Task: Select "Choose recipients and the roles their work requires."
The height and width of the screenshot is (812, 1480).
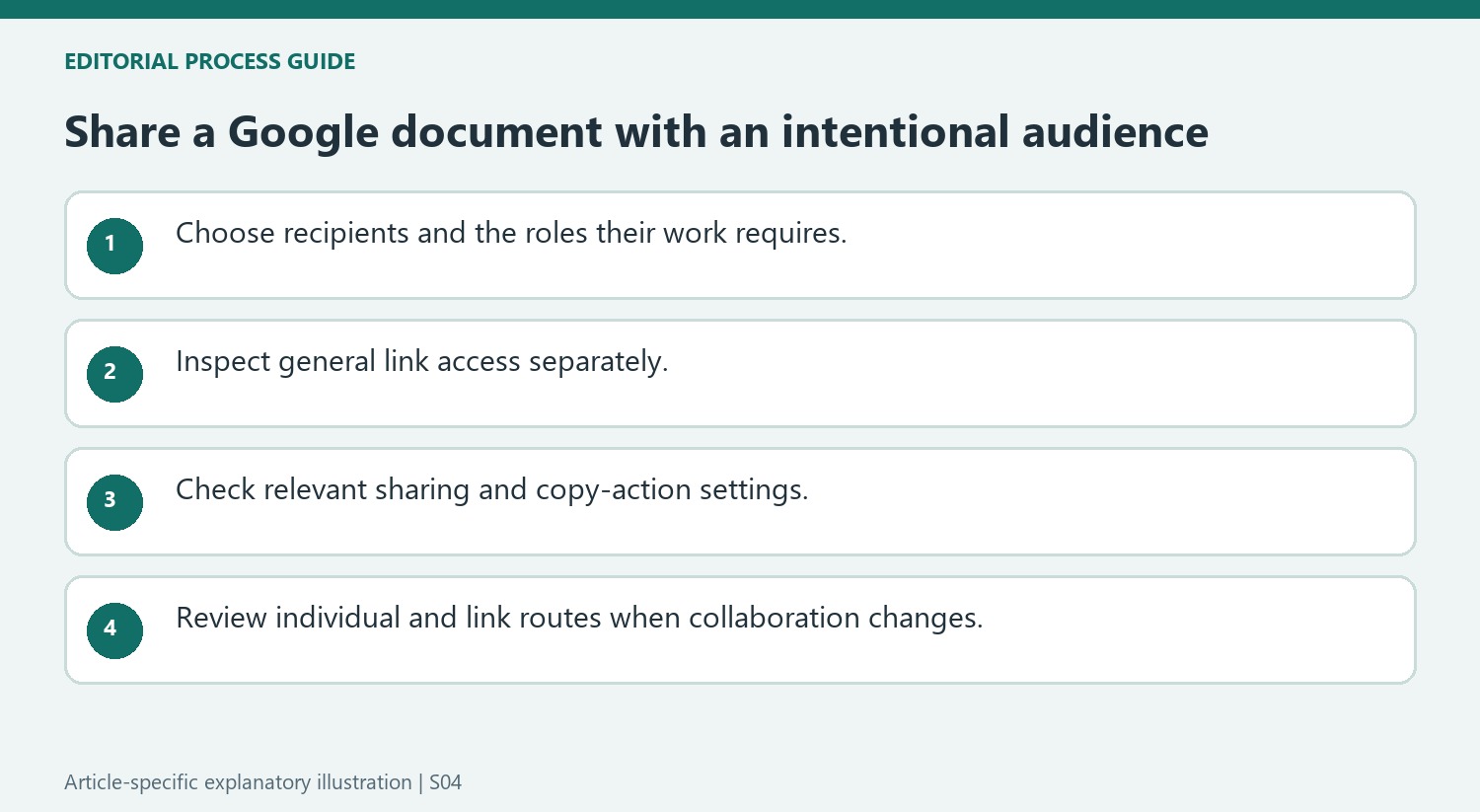Action: point(511,234)
